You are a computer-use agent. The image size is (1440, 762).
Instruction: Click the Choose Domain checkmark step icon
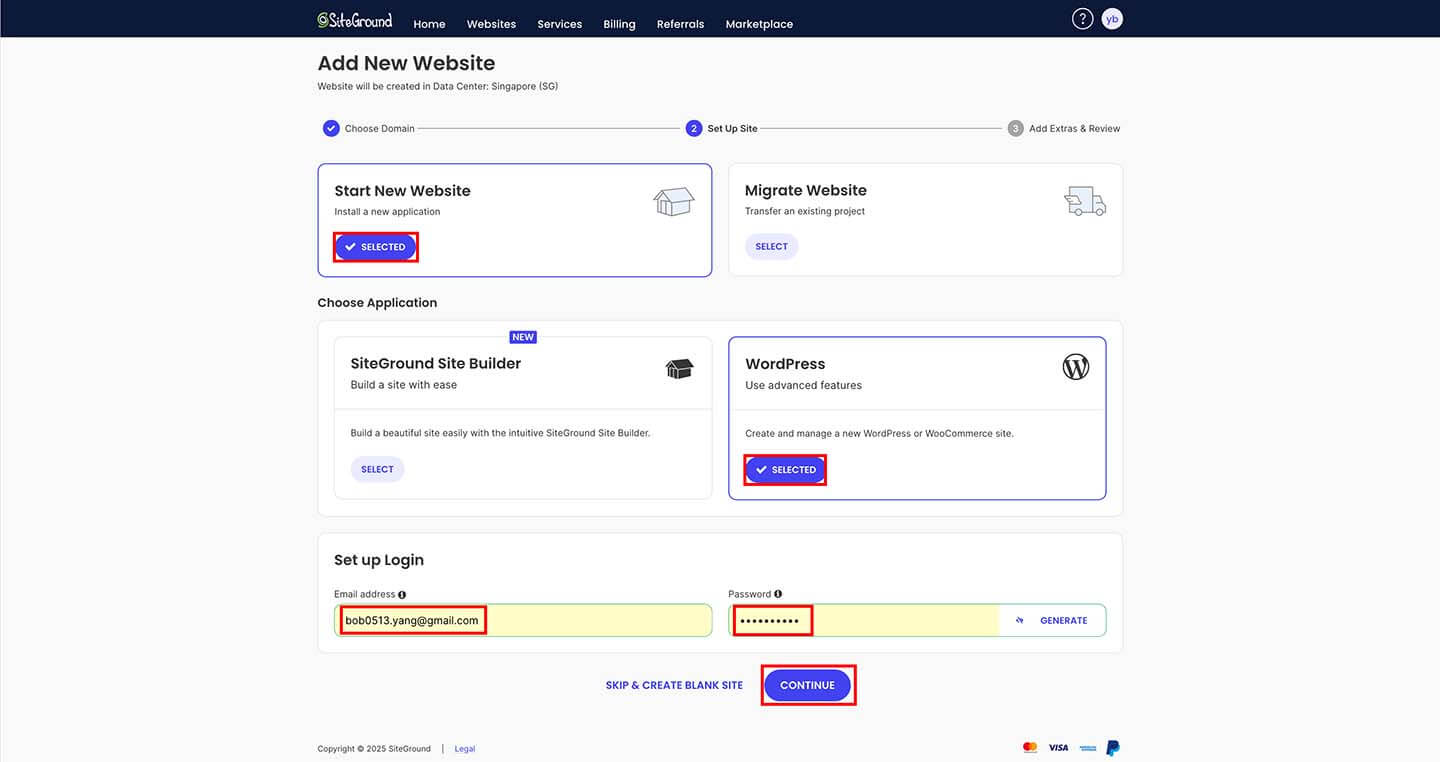331,128
